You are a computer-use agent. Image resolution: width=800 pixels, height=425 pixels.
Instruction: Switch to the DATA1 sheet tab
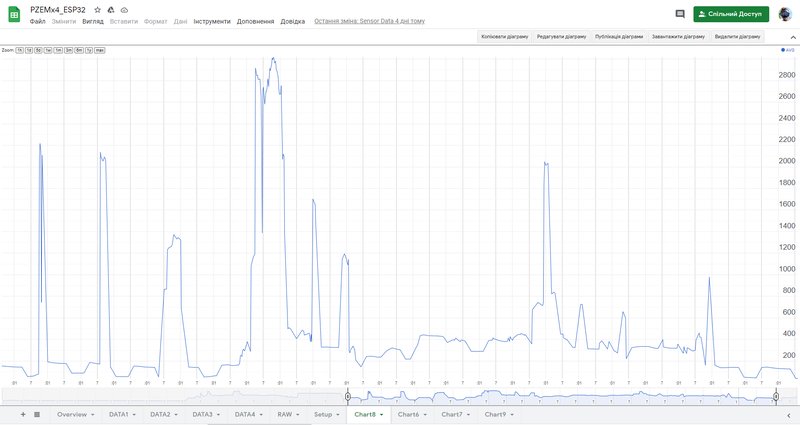[x=118, y=414]
